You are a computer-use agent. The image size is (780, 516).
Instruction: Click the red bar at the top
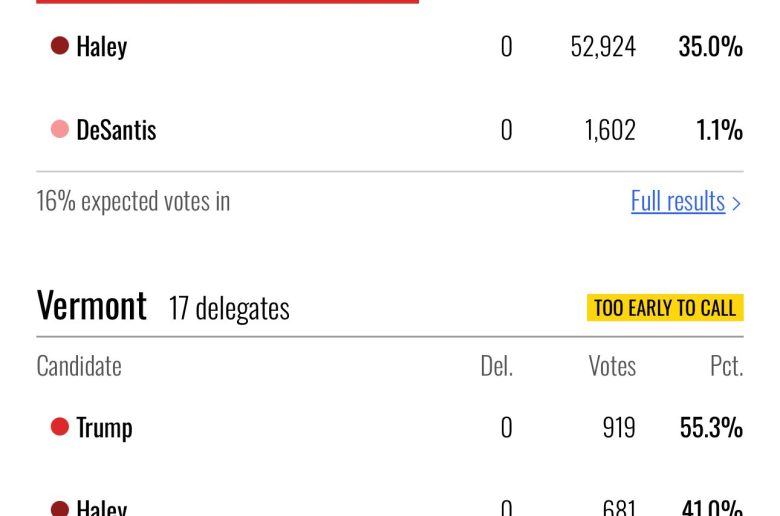[x=227, y=2]
